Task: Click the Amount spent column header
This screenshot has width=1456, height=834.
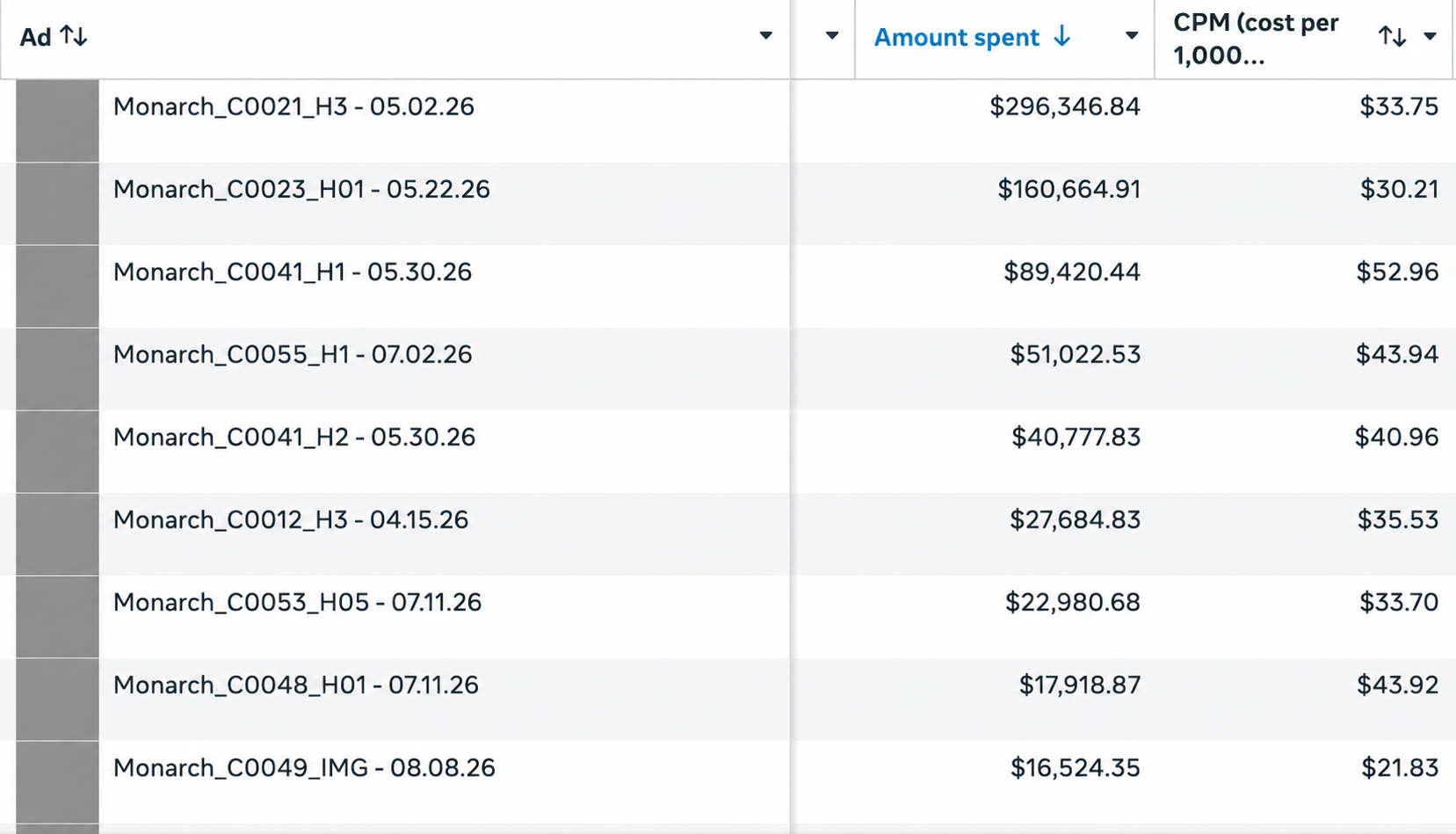Action: (x=957, y=37)
